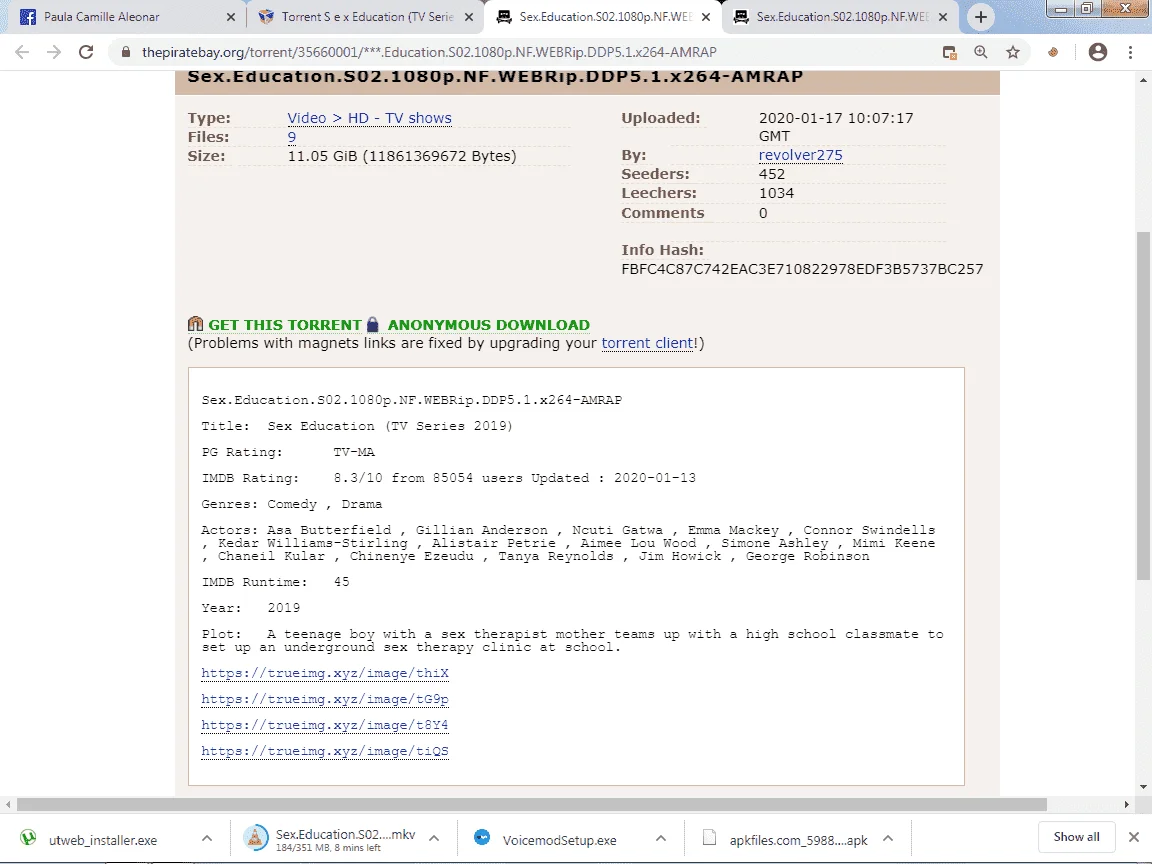
Task: Click the GET THIS TORRENT magnet link
Action: pyautogui.click(x=284, y=325)
